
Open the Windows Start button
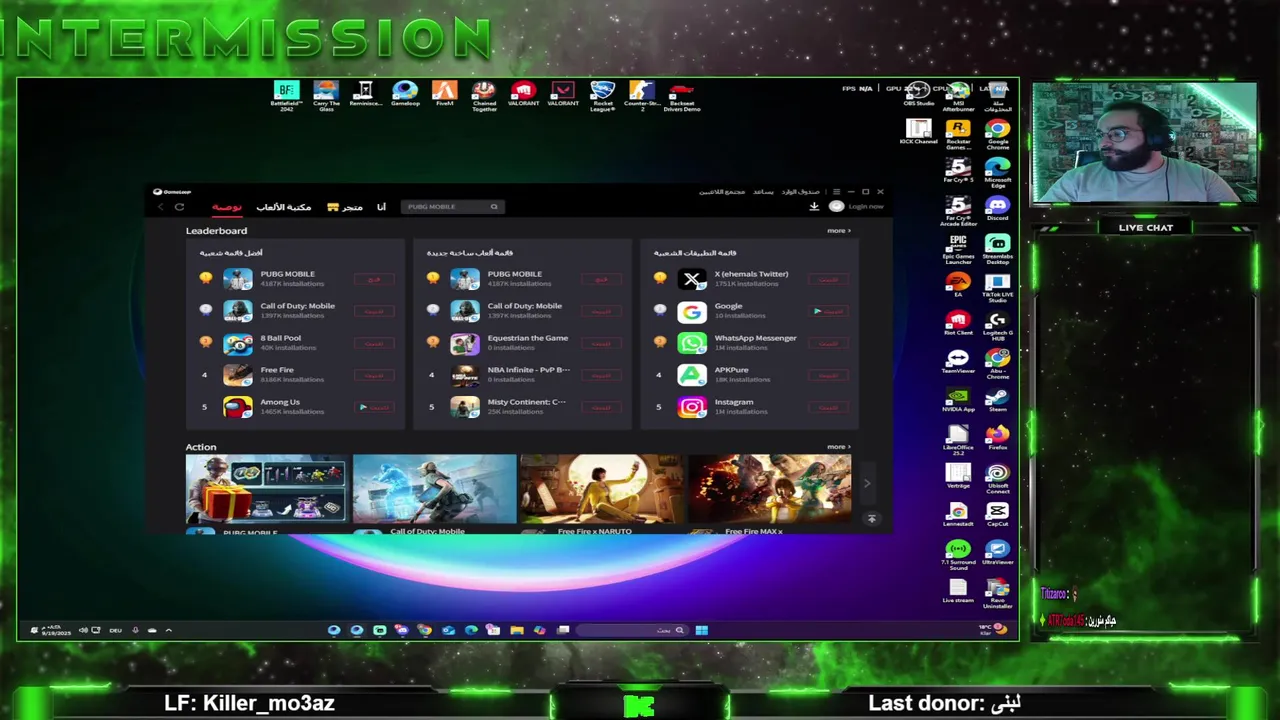click(701, 630)
